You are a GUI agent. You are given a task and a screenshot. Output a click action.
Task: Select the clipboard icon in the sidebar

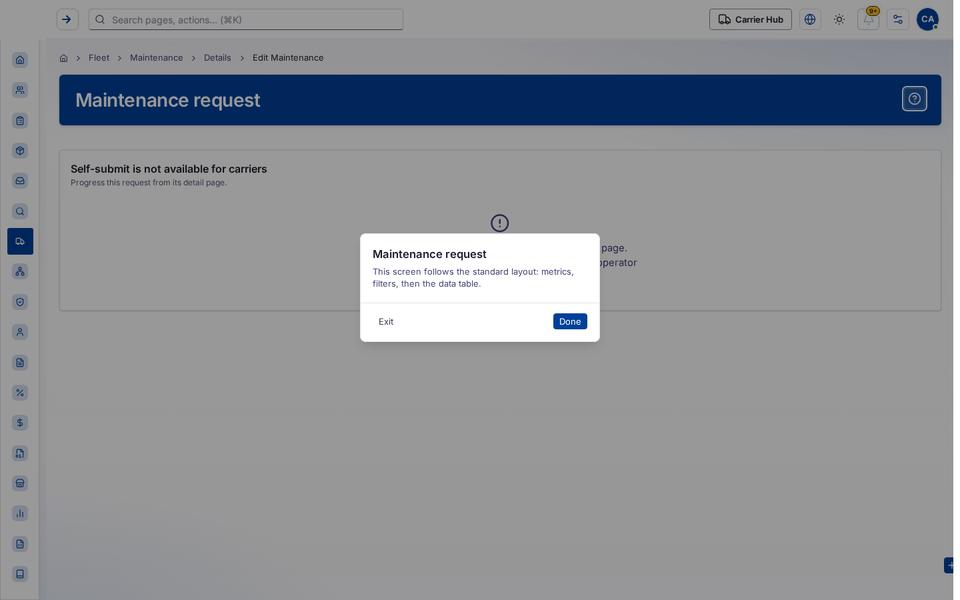(20, 121)
